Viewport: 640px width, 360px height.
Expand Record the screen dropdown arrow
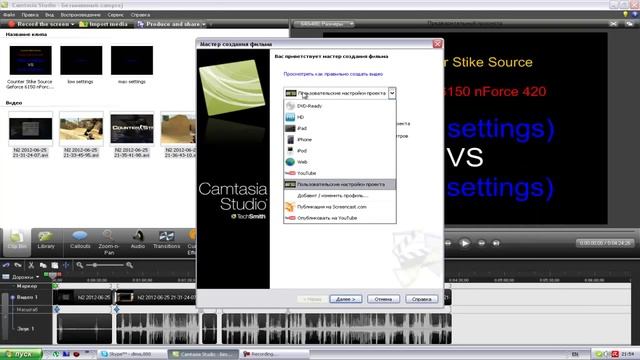[73, 24]
